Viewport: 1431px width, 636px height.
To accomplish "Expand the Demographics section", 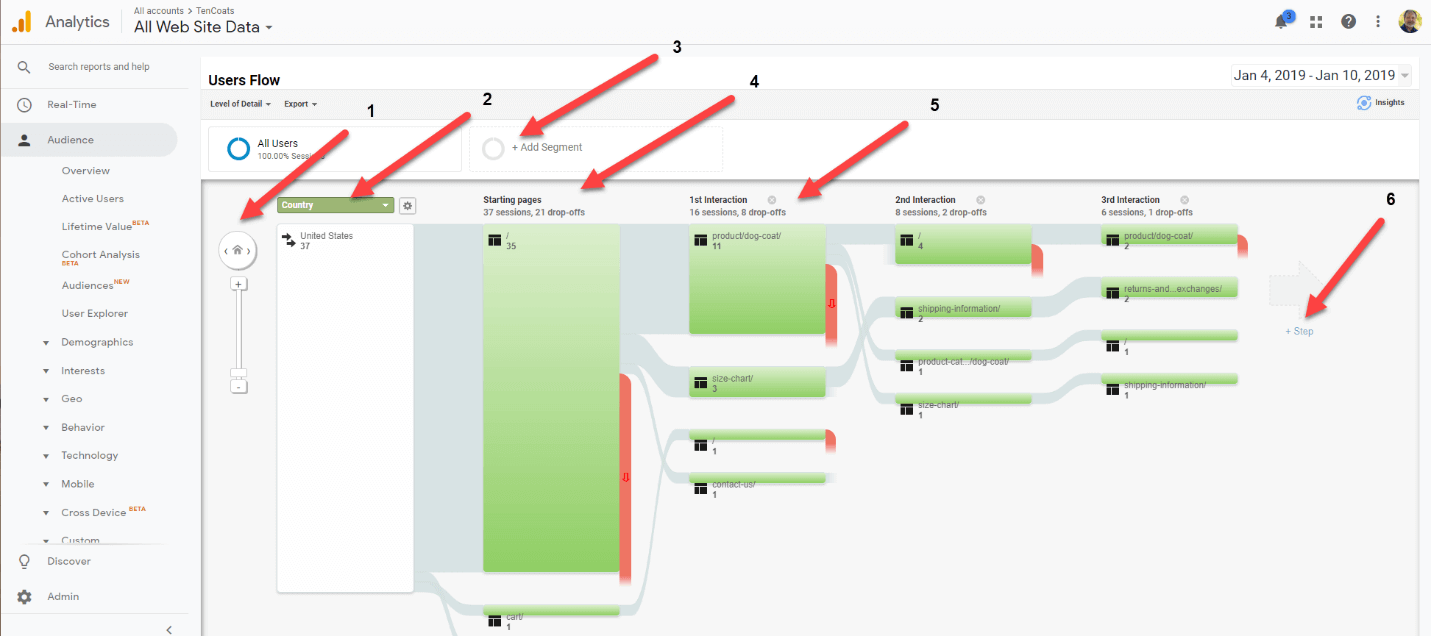I will click(97, 342).
